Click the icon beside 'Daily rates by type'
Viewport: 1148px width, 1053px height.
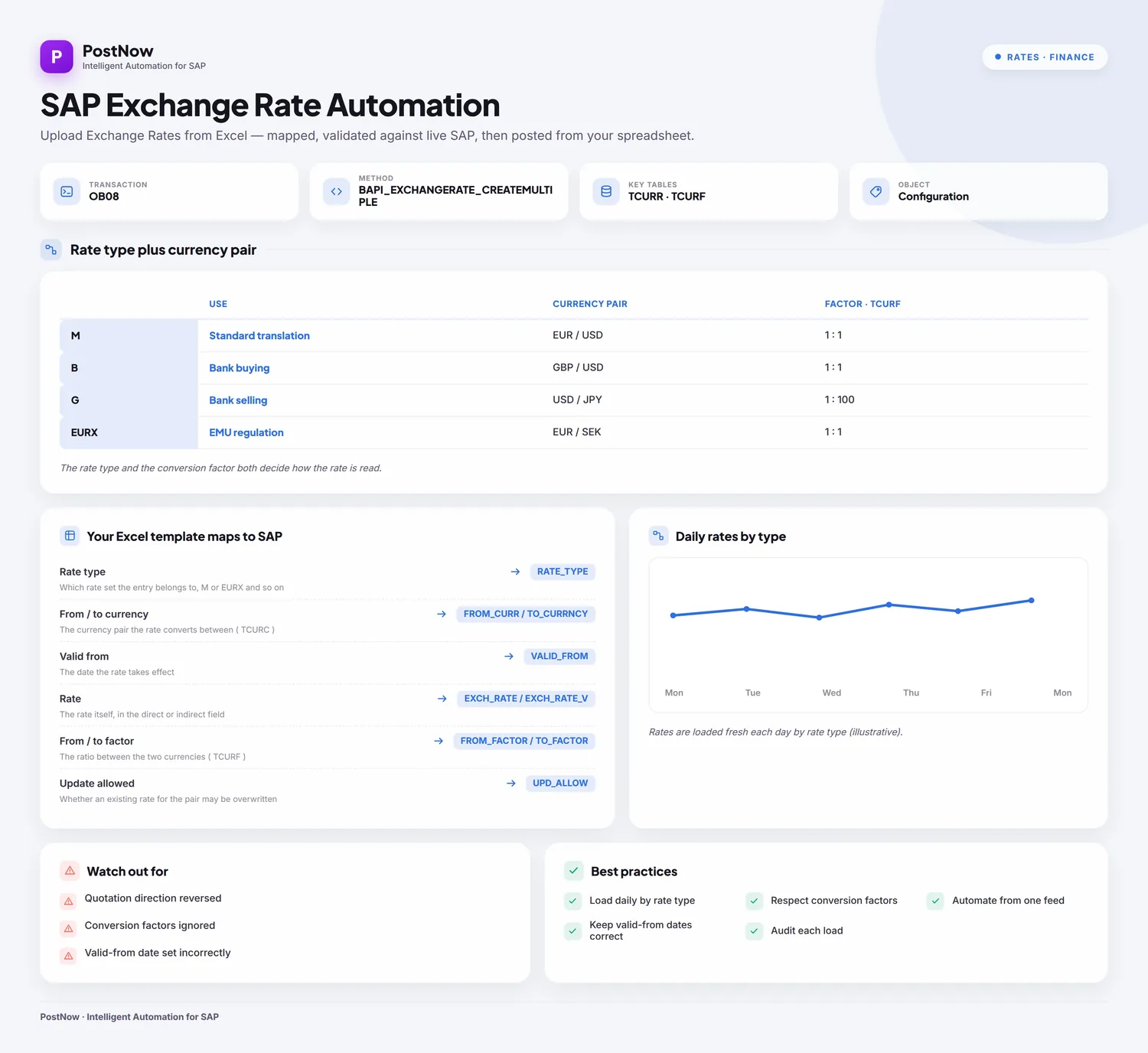[x=658, y=536]
